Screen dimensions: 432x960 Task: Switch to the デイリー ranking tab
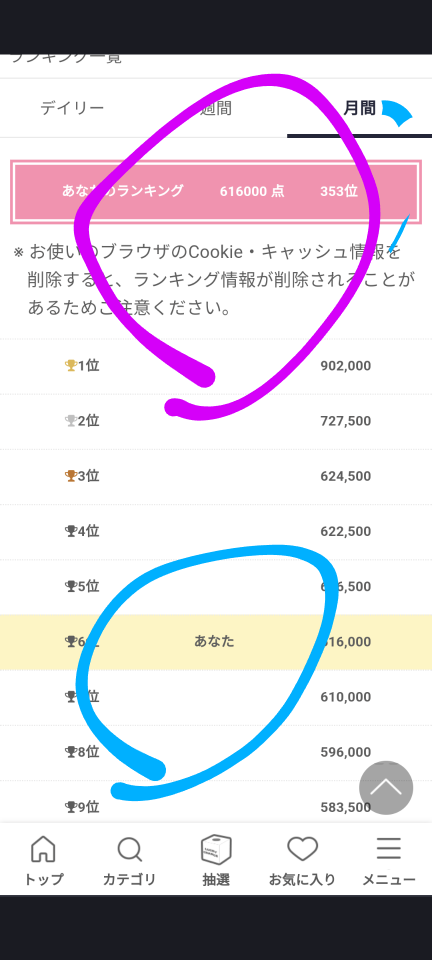72,108
